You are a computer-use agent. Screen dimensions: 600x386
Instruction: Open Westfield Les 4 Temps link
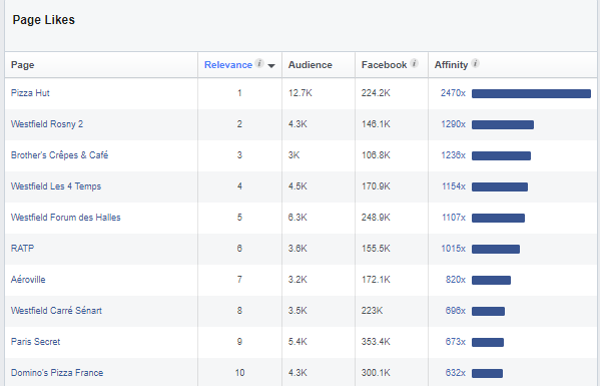pos(56,186)
